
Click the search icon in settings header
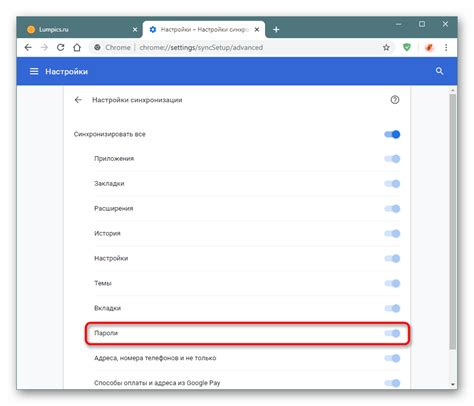[x=439, y=71]
